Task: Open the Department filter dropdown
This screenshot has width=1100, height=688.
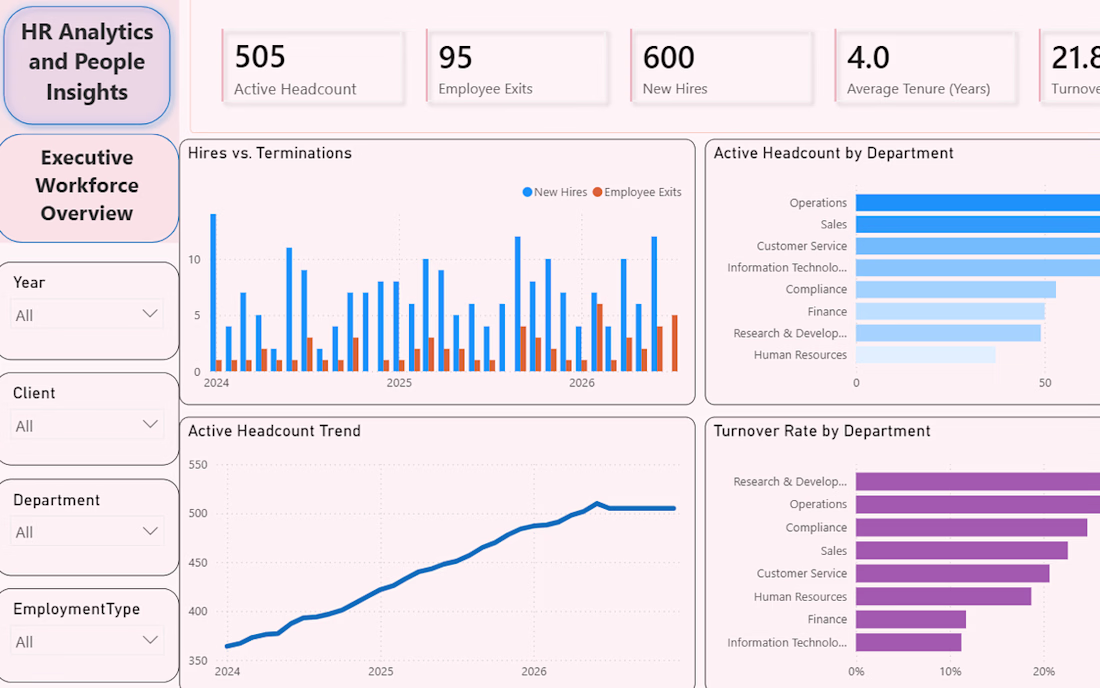Action: click(87, 532)
